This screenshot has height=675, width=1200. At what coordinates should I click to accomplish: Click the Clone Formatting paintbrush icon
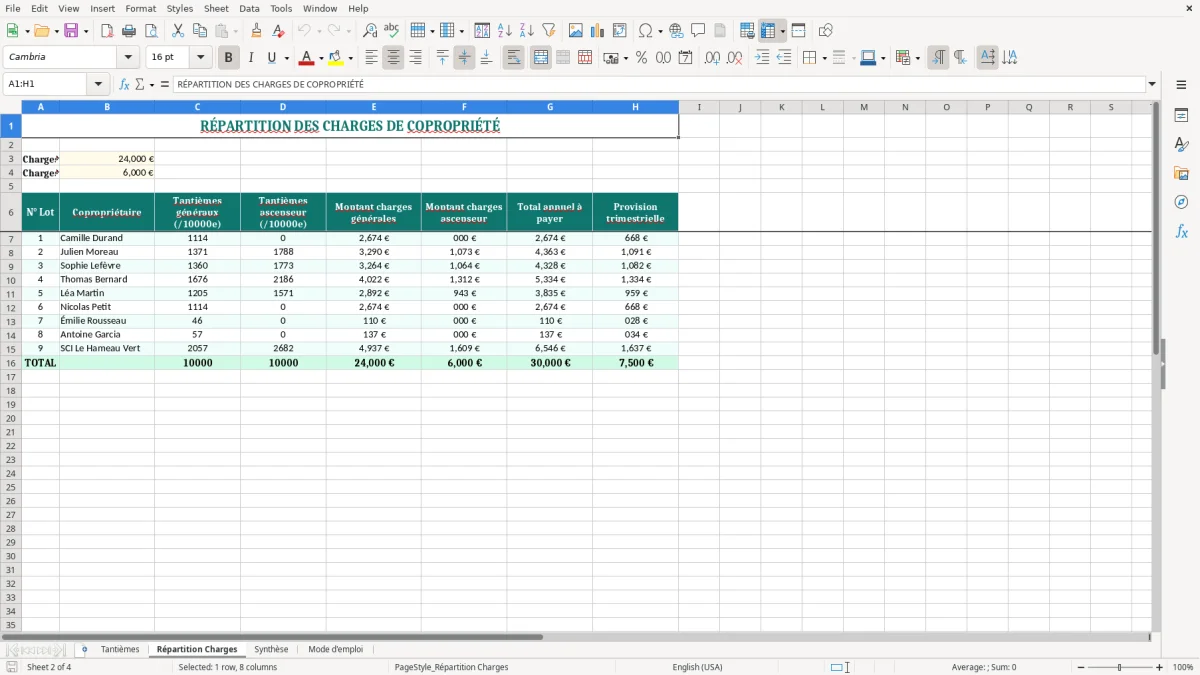coord(257,31)
